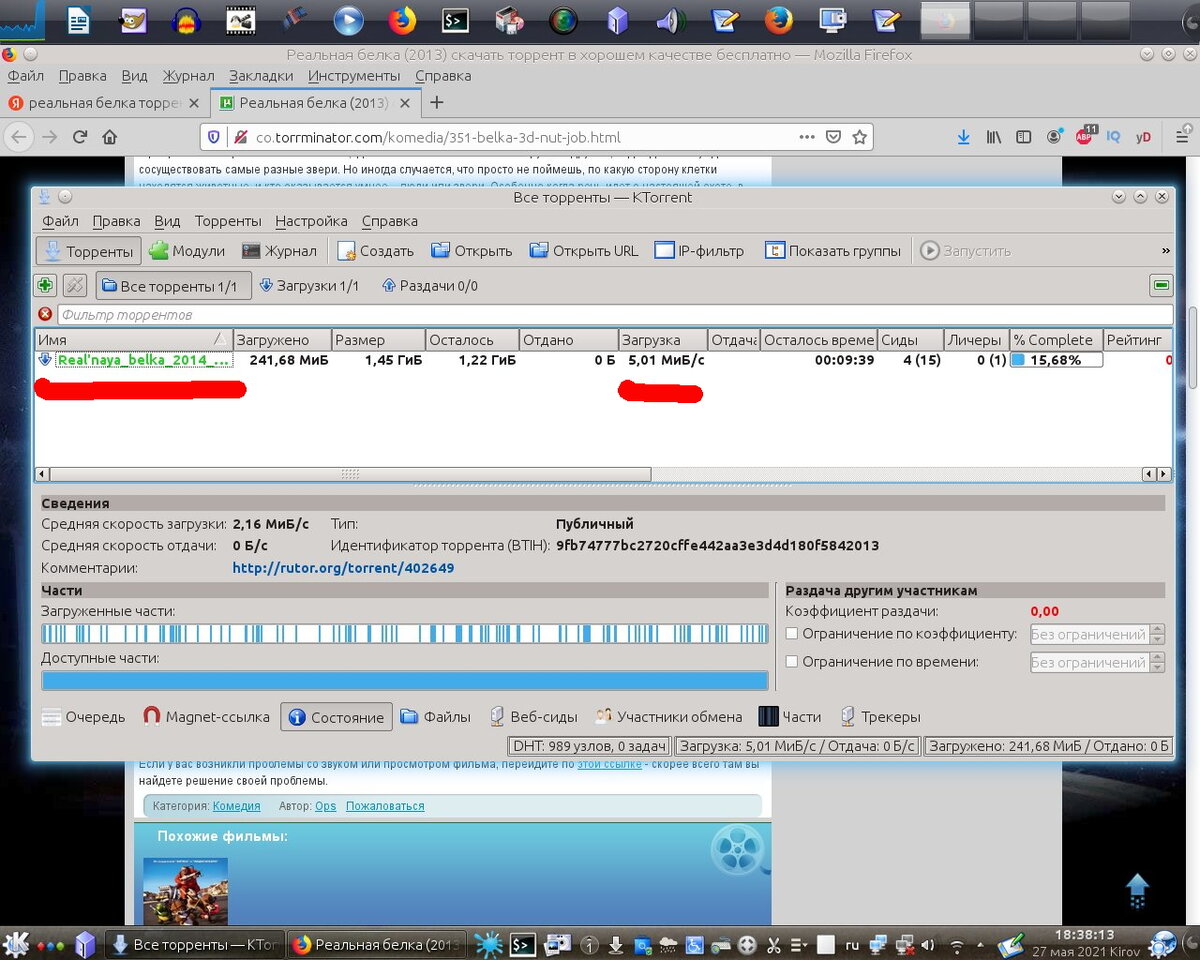Open the IP-фильтр dialog

[x=700, y=251]
